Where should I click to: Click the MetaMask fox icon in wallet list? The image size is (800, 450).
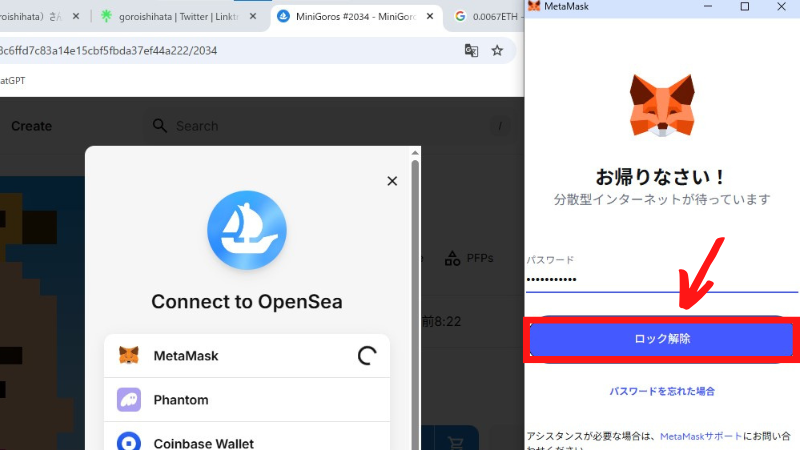coord(129,355)
